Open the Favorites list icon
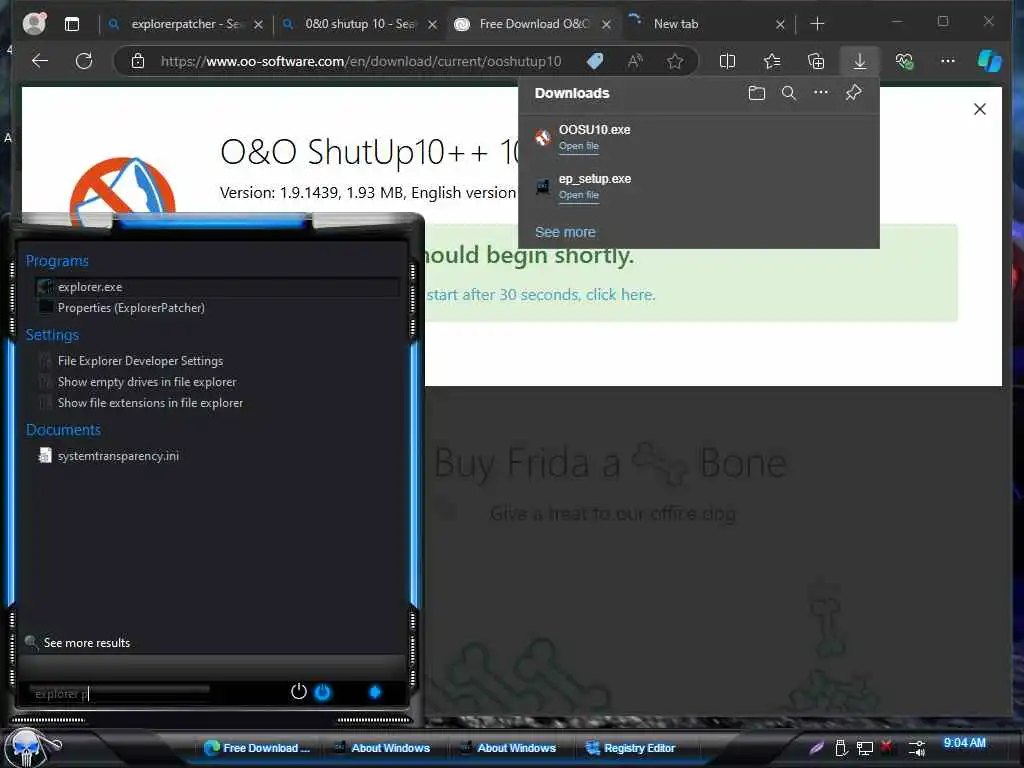Screen dimensions: 1024x768 point(772,61)
